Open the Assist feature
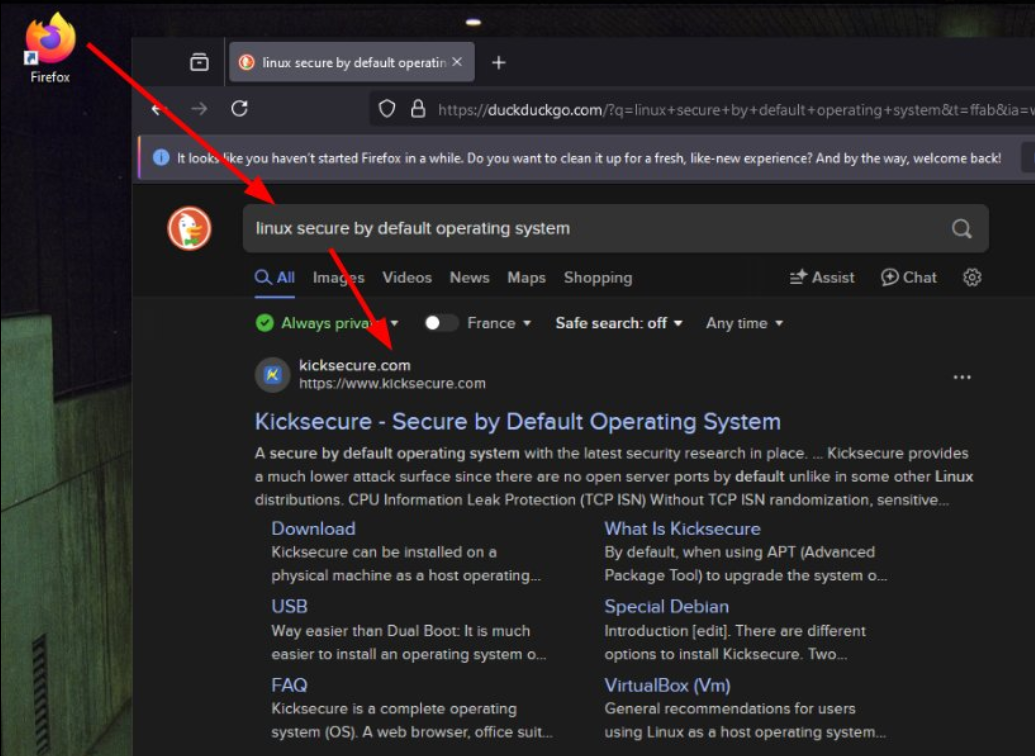Viewport: 1035px width, 756px height. point(822,278)
